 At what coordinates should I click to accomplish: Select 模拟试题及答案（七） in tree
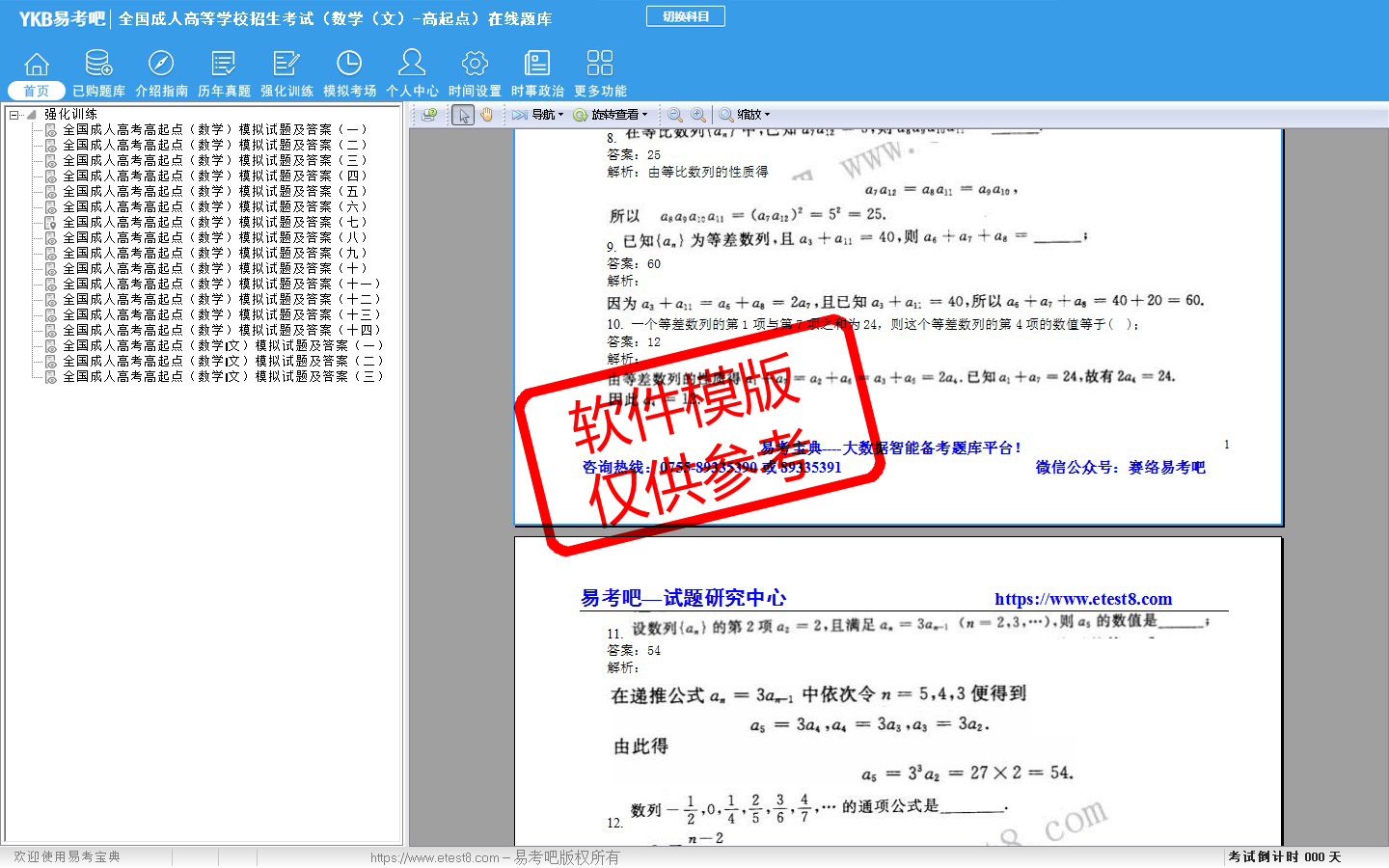[214, 222]
